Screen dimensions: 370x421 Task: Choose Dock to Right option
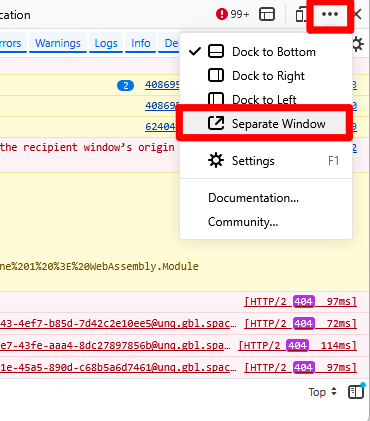coord(266,76)
